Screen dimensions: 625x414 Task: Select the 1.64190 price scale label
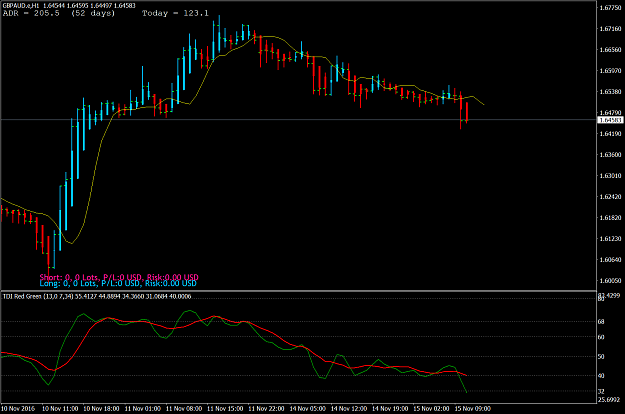tap(610, 133)
